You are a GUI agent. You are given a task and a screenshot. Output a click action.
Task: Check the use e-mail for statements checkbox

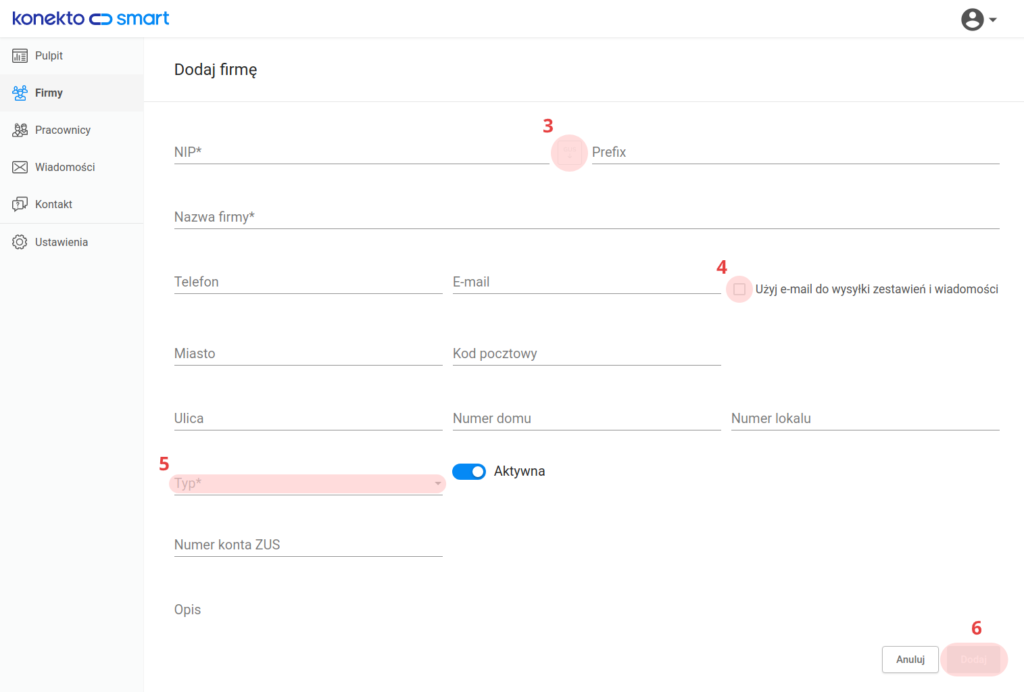click(739, 289)
